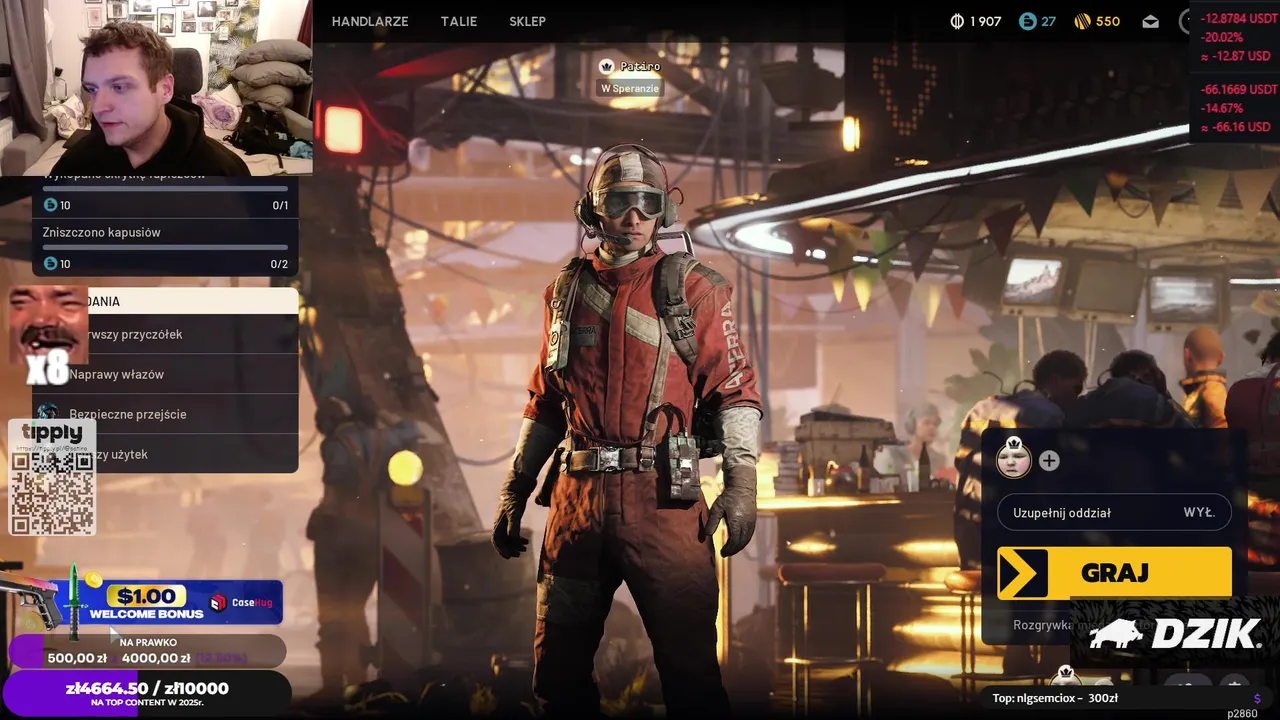Click the yellow 550 balance value
This screenshot has width=1280, height=720.
pyautogui.click(x=1108, y=21)
